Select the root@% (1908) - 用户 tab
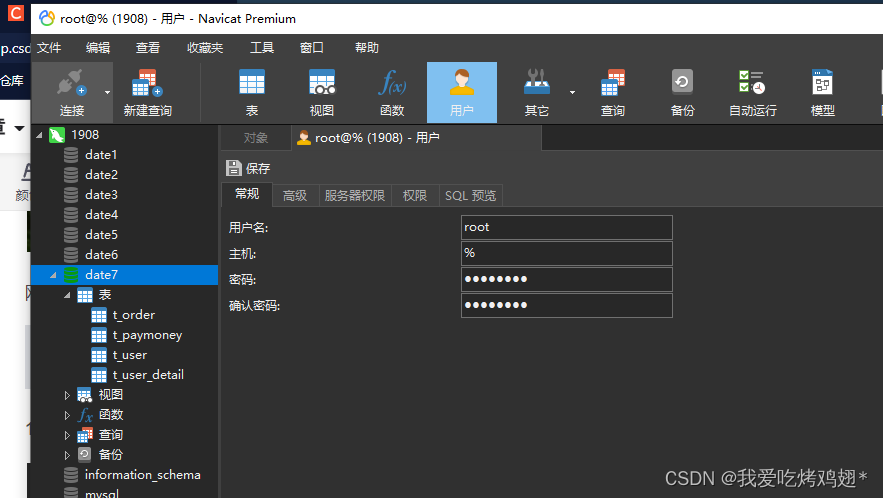The width and height of the screenshot is (883, 498). (x=417, y=138)
